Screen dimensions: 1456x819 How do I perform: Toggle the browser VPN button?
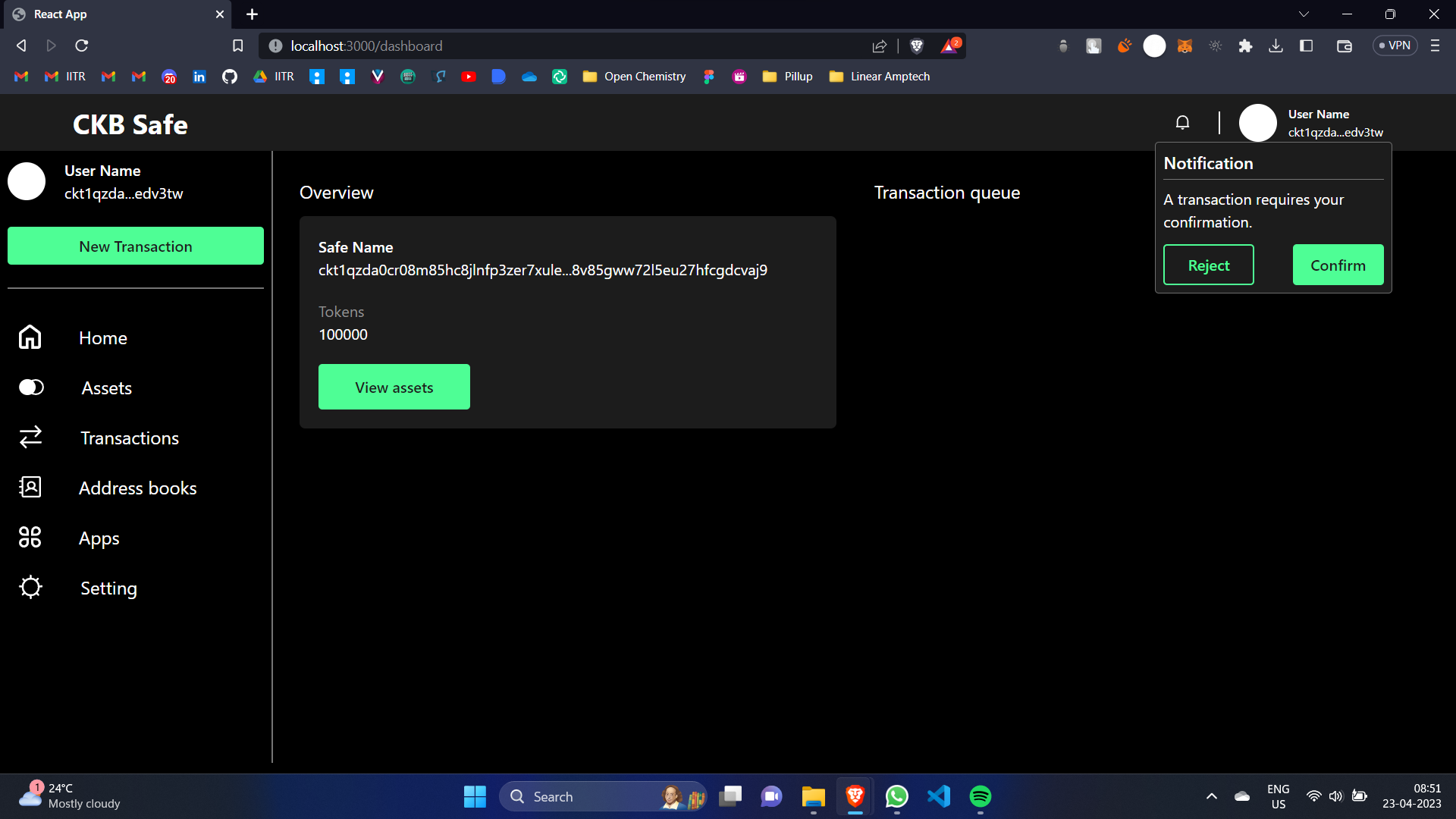pyautogui.click(x=1395, y=45)
